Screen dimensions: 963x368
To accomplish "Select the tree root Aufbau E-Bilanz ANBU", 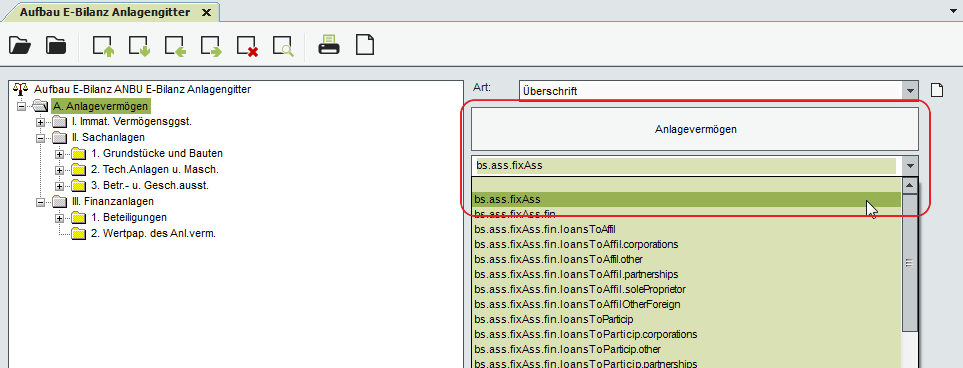I will click(142, 89).
